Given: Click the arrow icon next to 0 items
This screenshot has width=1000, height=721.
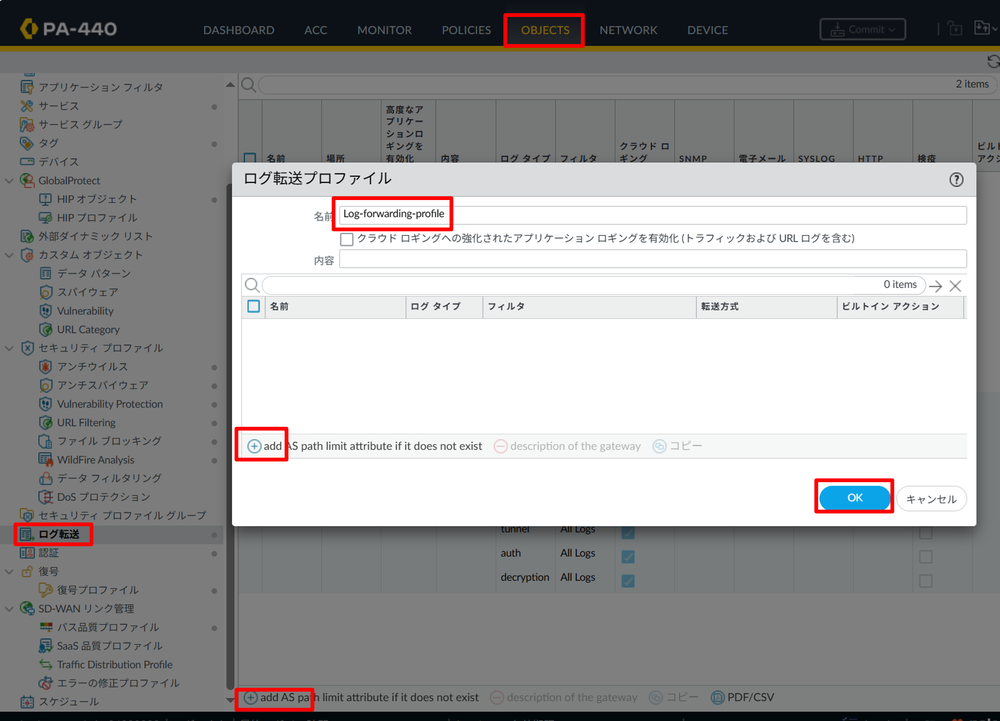Looking at the screenshot, I should tap(936, 286).
